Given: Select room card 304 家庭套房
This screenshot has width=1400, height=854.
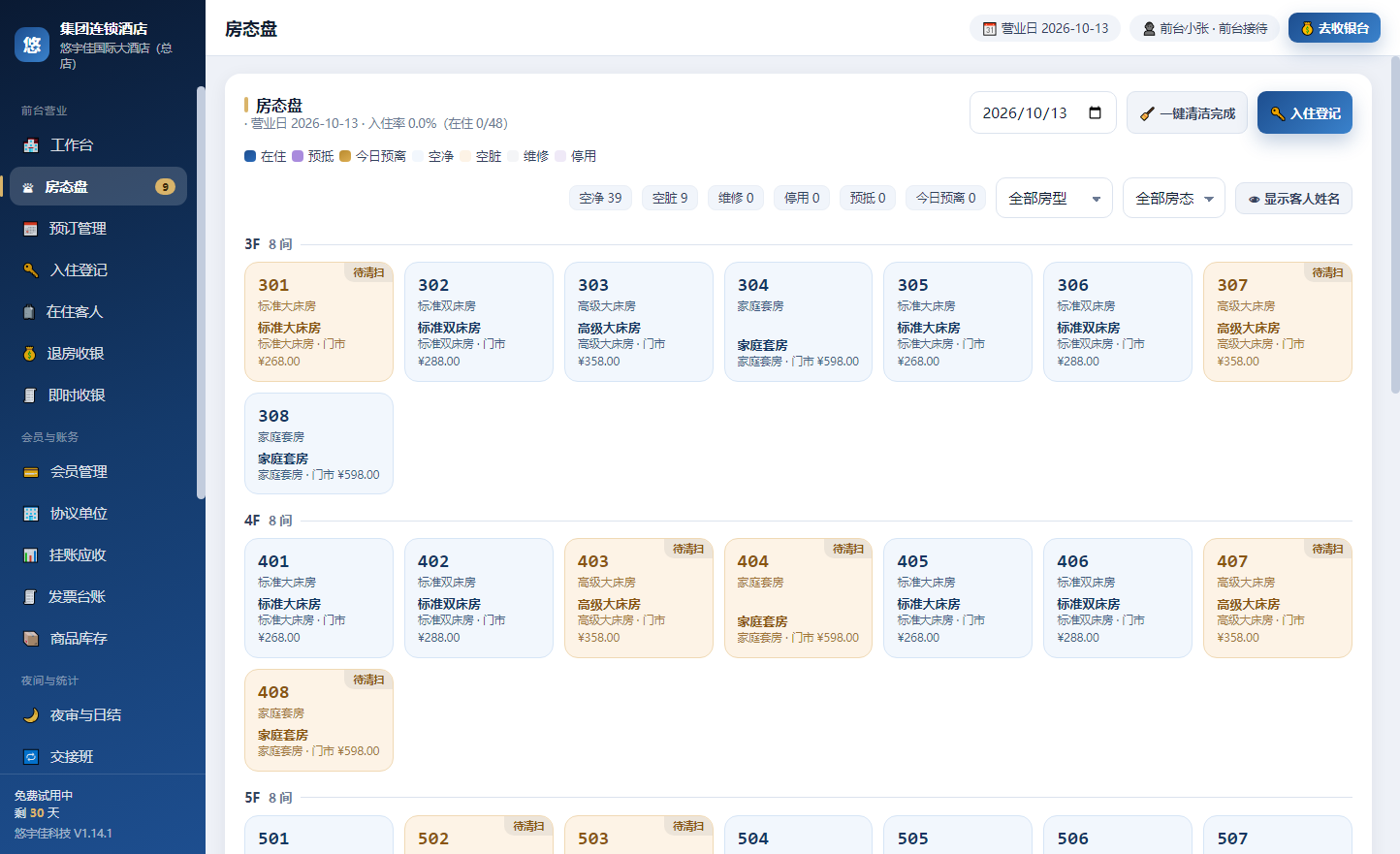Looking at the screenshot, I should pyautogui.click(x=798, y=322).
